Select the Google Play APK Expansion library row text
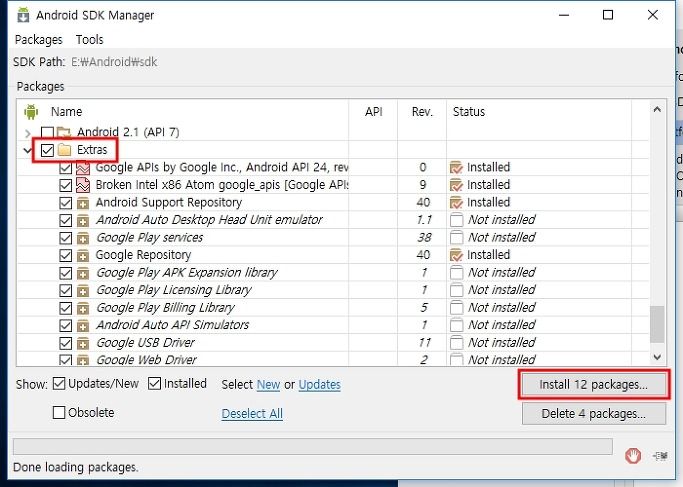Screen dimensions: 683x487 186,273
